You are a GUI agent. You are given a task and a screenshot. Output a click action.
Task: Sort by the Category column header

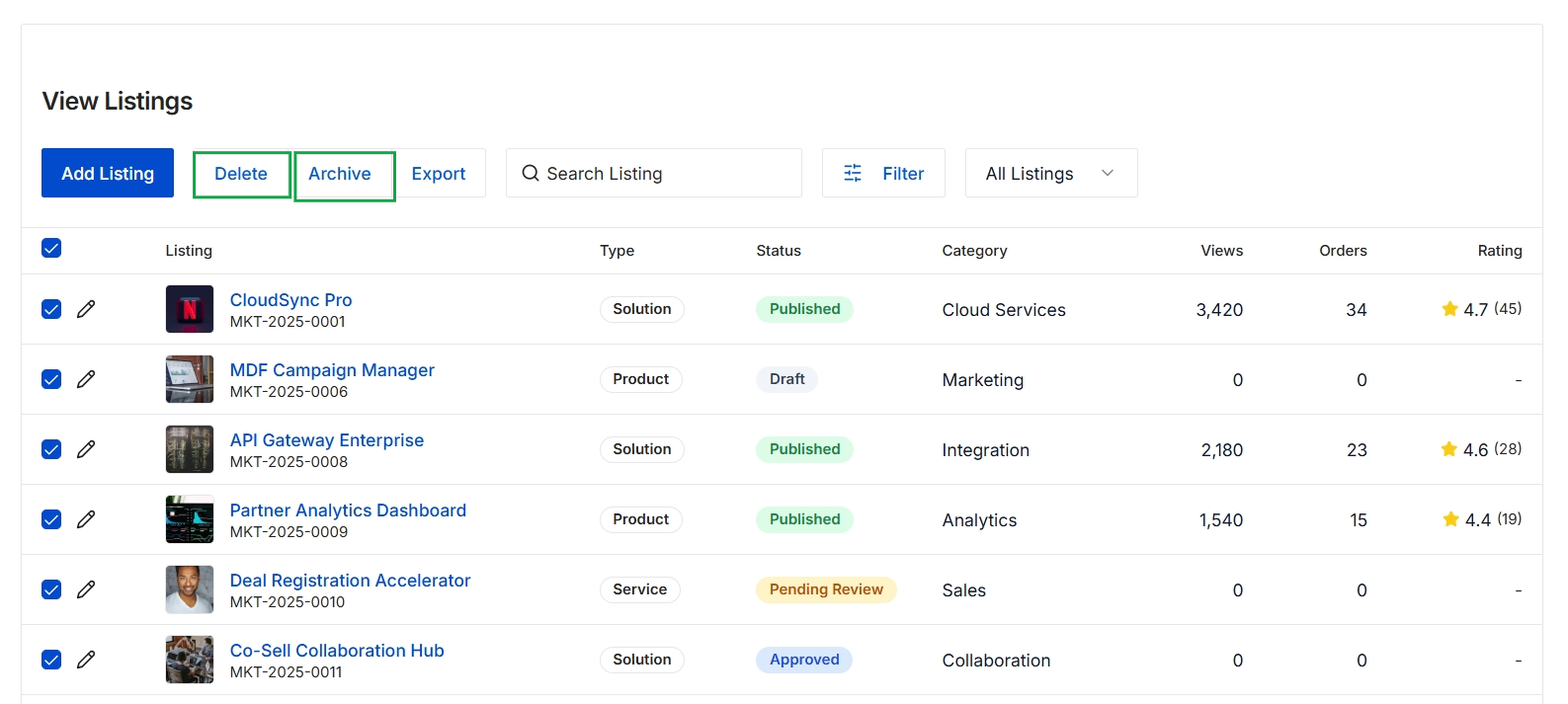coord(974,250)
